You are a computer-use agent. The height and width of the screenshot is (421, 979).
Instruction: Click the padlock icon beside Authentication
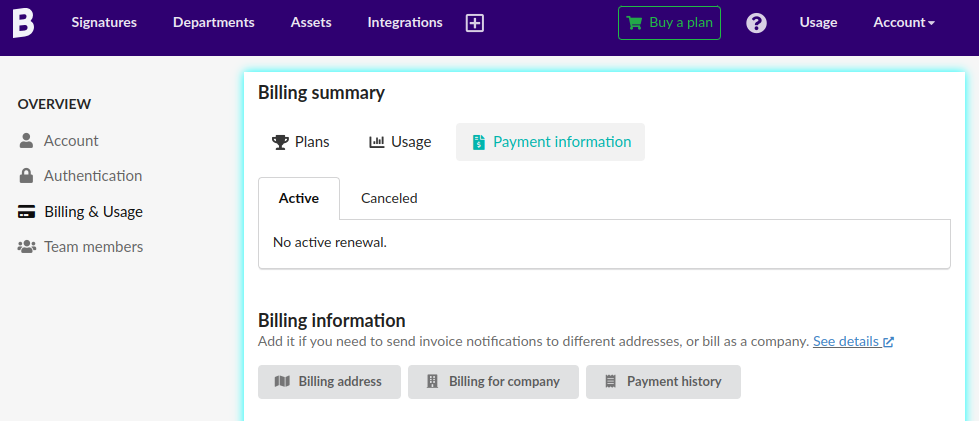27,176
